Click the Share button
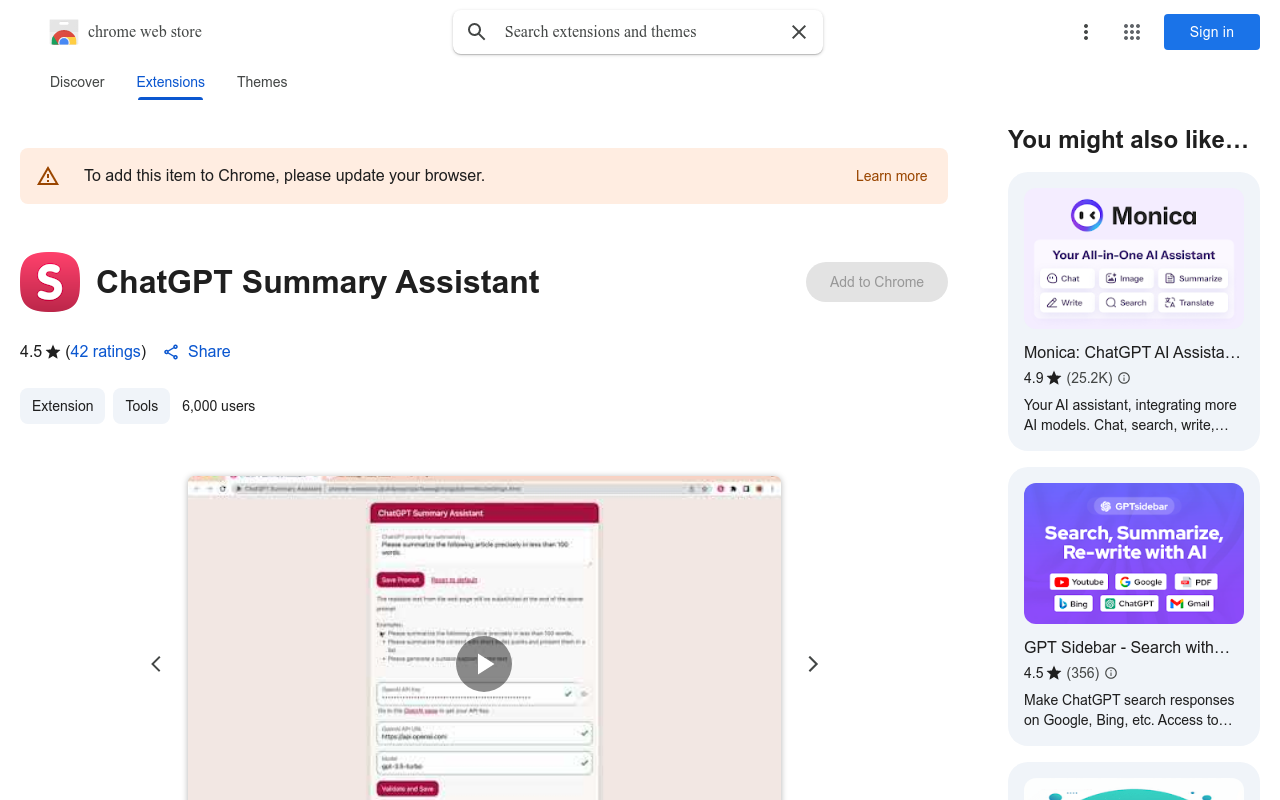 (197, 351)
